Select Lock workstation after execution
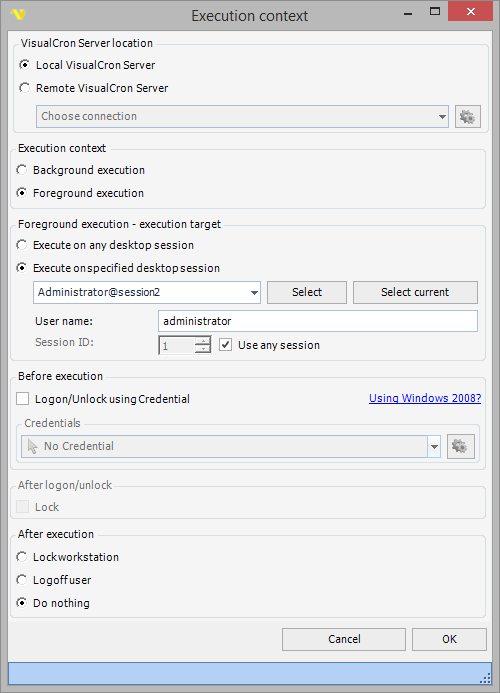Viewport: 500px width, 693px height. [68, 557]
